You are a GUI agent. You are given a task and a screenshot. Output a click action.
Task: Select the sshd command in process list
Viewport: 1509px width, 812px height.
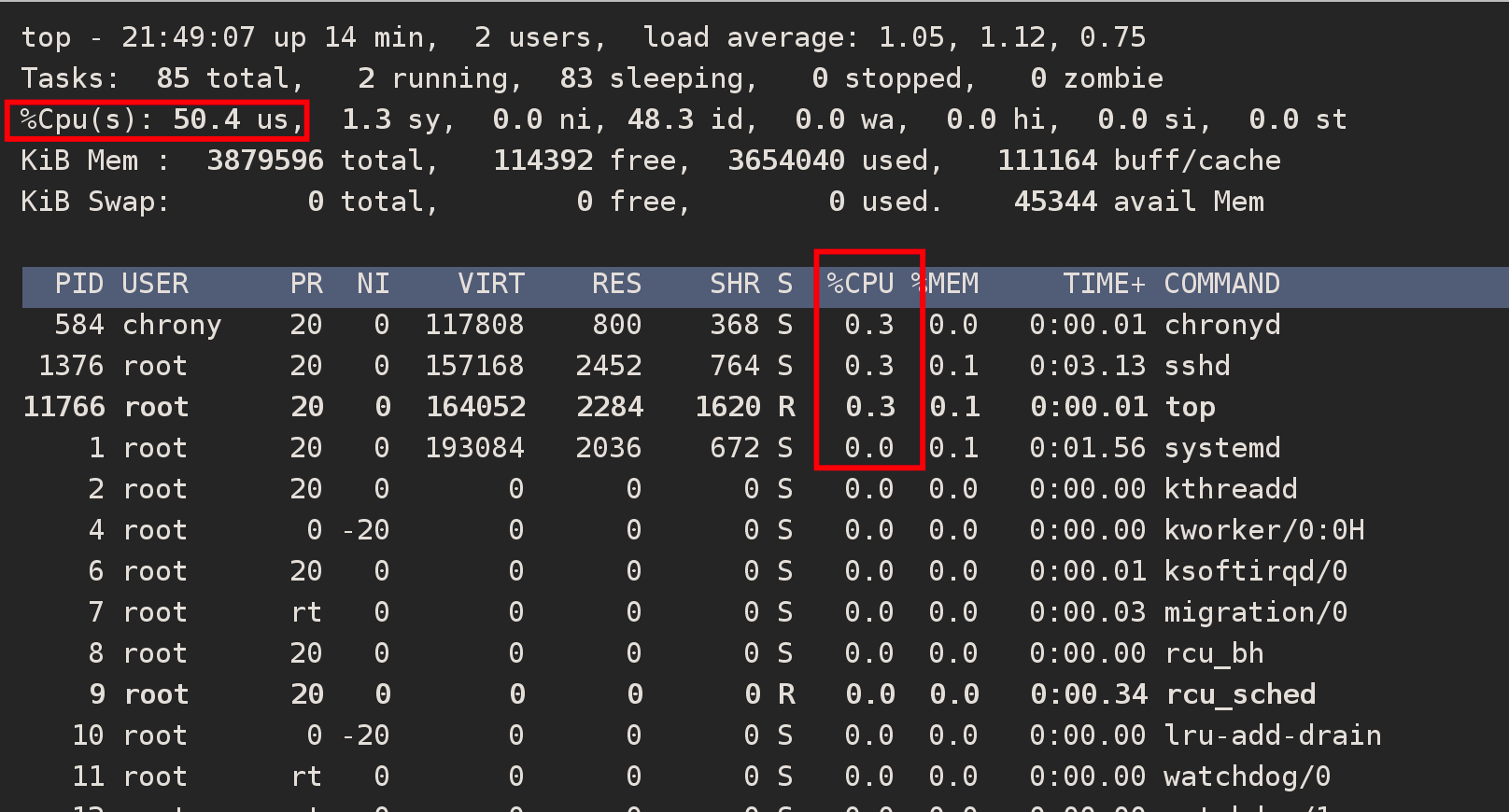1196,366
